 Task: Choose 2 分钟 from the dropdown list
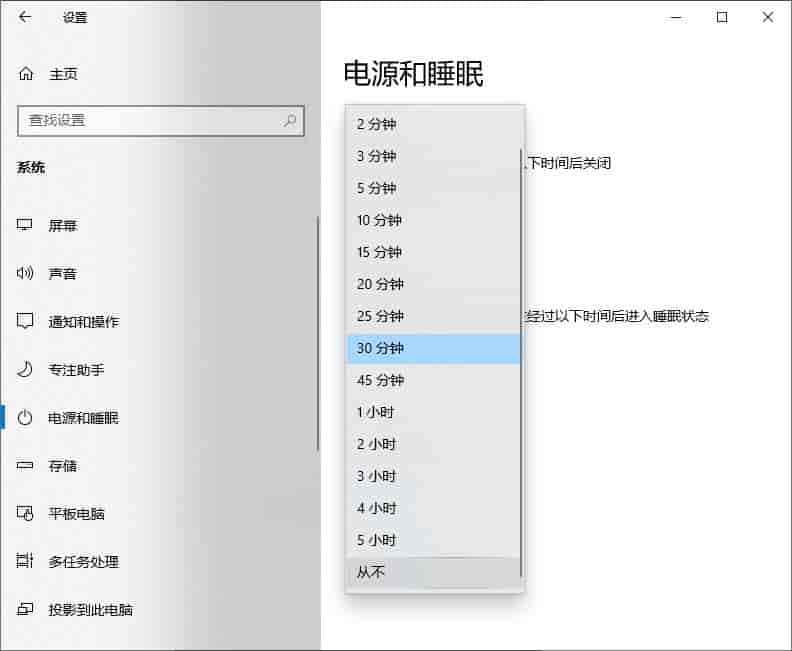tap(433, 124)
